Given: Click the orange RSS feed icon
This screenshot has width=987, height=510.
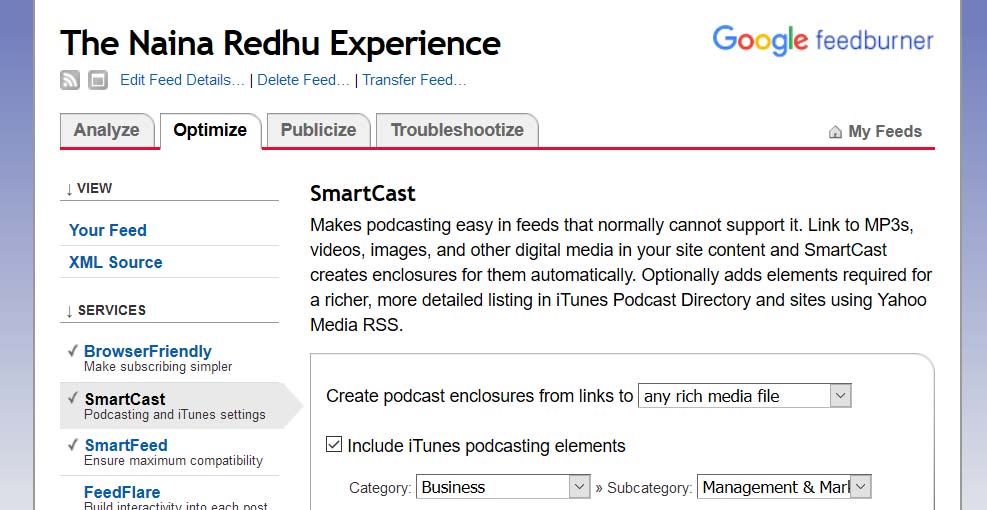Looking at the screenshot, I should (70, 80).
